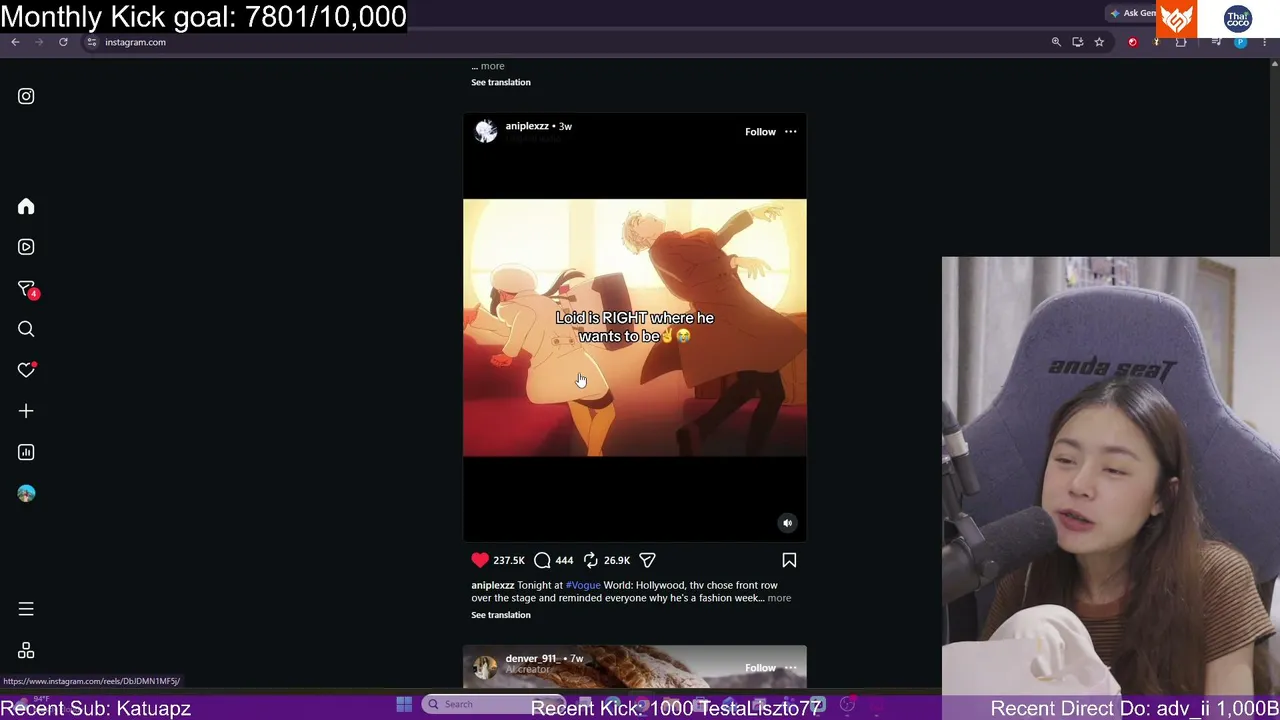Viewport: 1280px width, 720px height.
Task: Reload the Instagram page
Action: [x=63, y=42]
